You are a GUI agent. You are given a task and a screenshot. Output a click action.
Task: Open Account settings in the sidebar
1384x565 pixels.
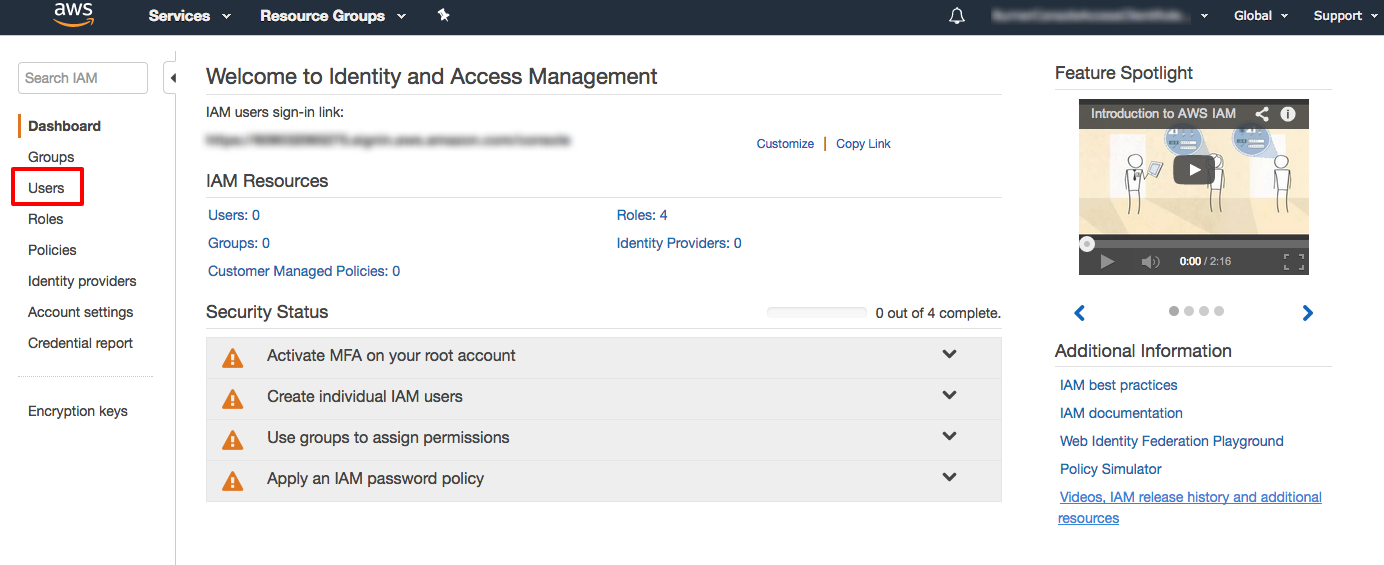pos(80,312)
